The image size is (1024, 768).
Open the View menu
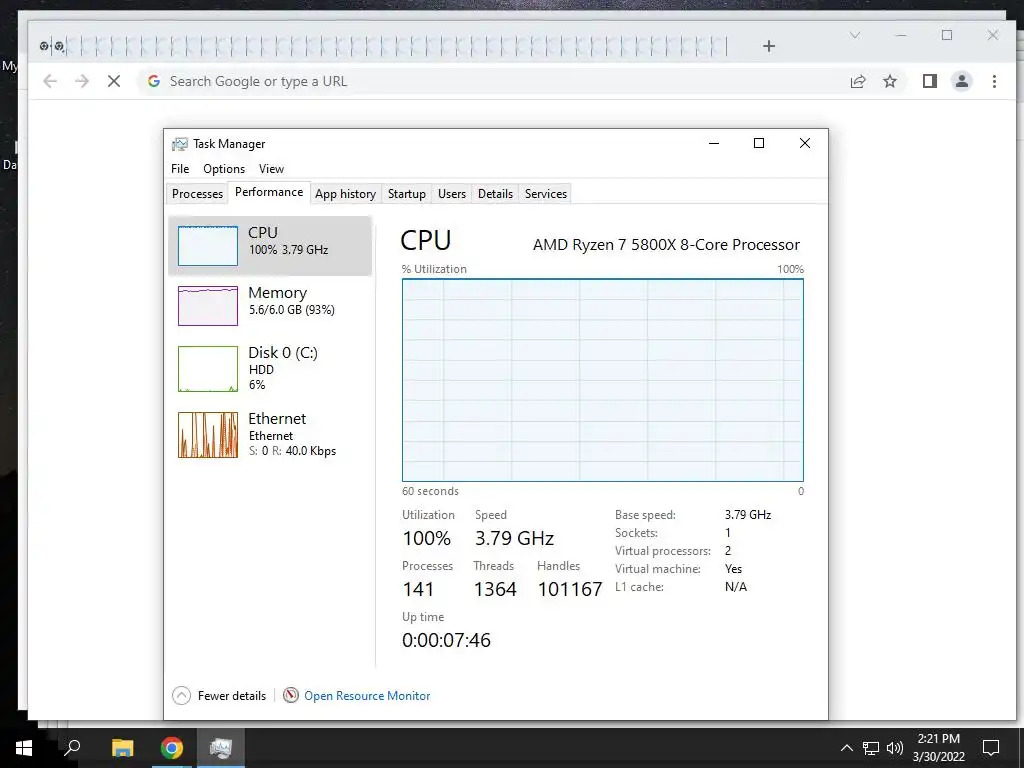271,168
